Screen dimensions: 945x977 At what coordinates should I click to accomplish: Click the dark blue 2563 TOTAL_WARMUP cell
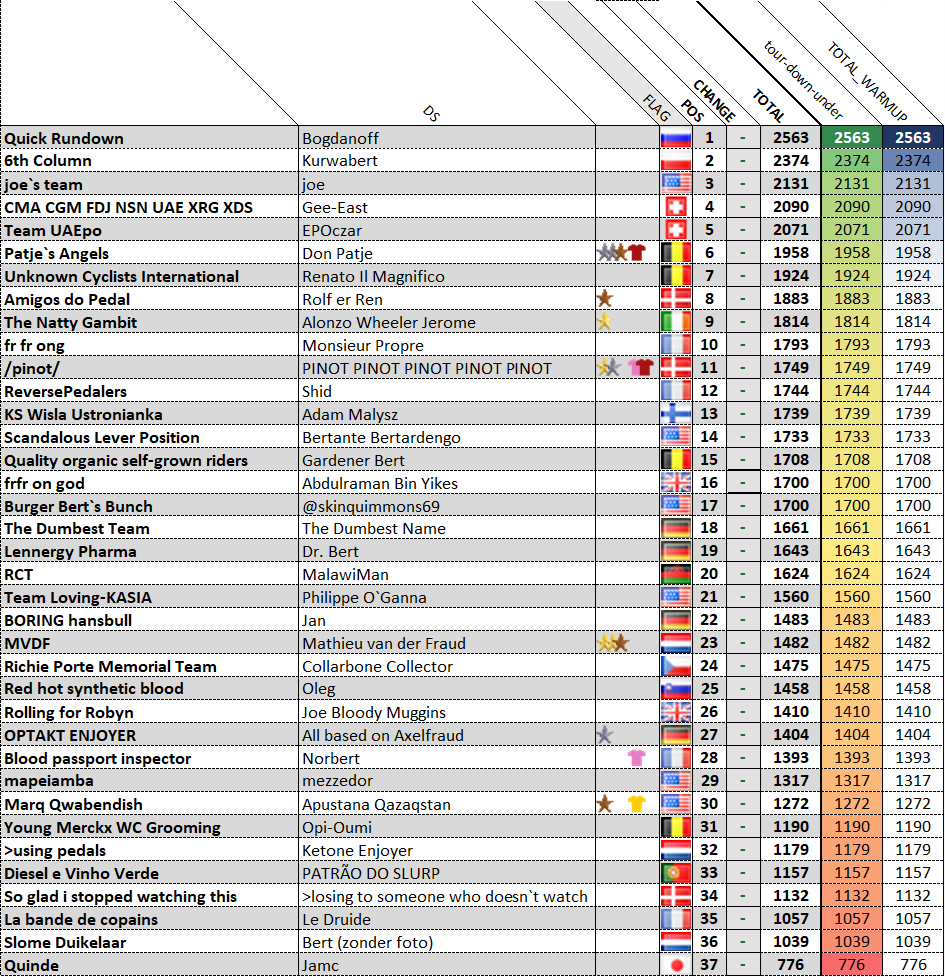(913, 138)
